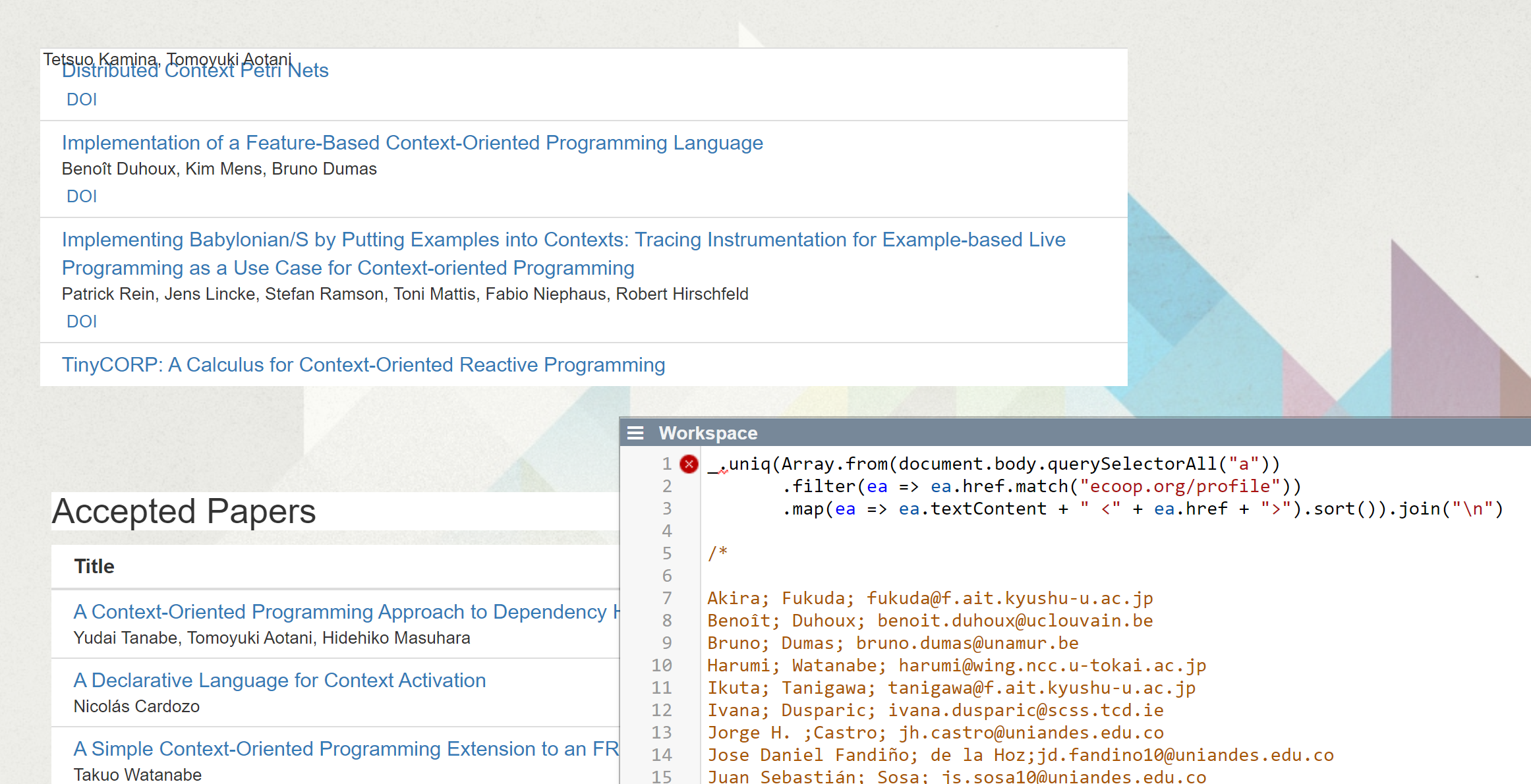Open TinyCORP Calculus paper link
The height and width of the screenshot is (784, 1531).
tap(363, 365)
